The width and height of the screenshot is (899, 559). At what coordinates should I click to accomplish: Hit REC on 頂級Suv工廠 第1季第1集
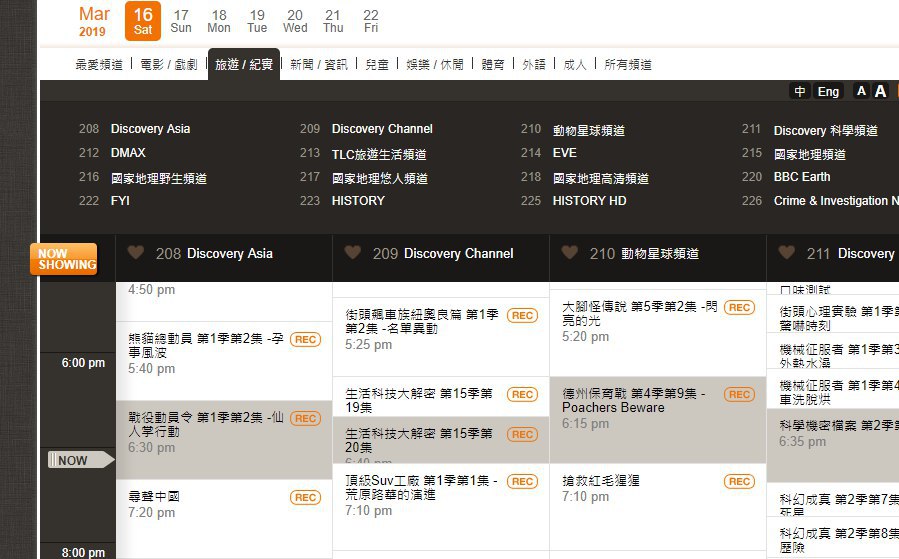pos(522,482)
